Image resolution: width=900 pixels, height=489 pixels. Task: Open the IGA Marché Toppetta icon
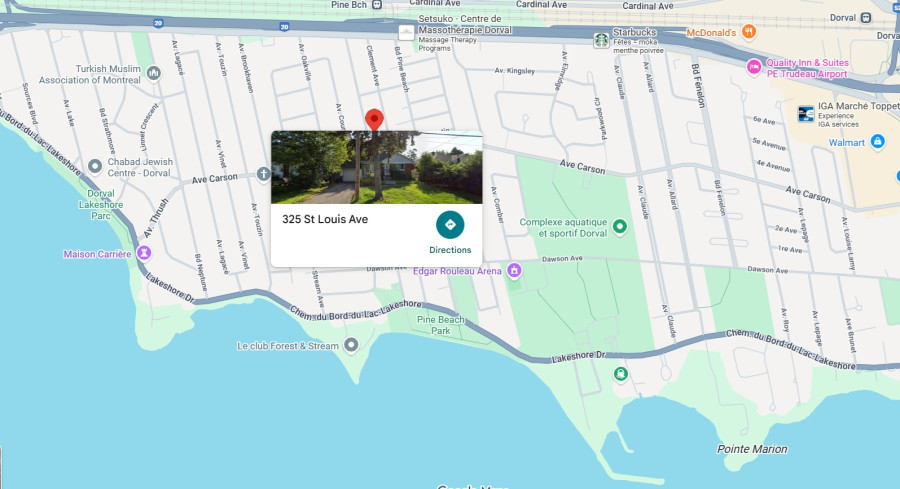(x=806, y=114)
